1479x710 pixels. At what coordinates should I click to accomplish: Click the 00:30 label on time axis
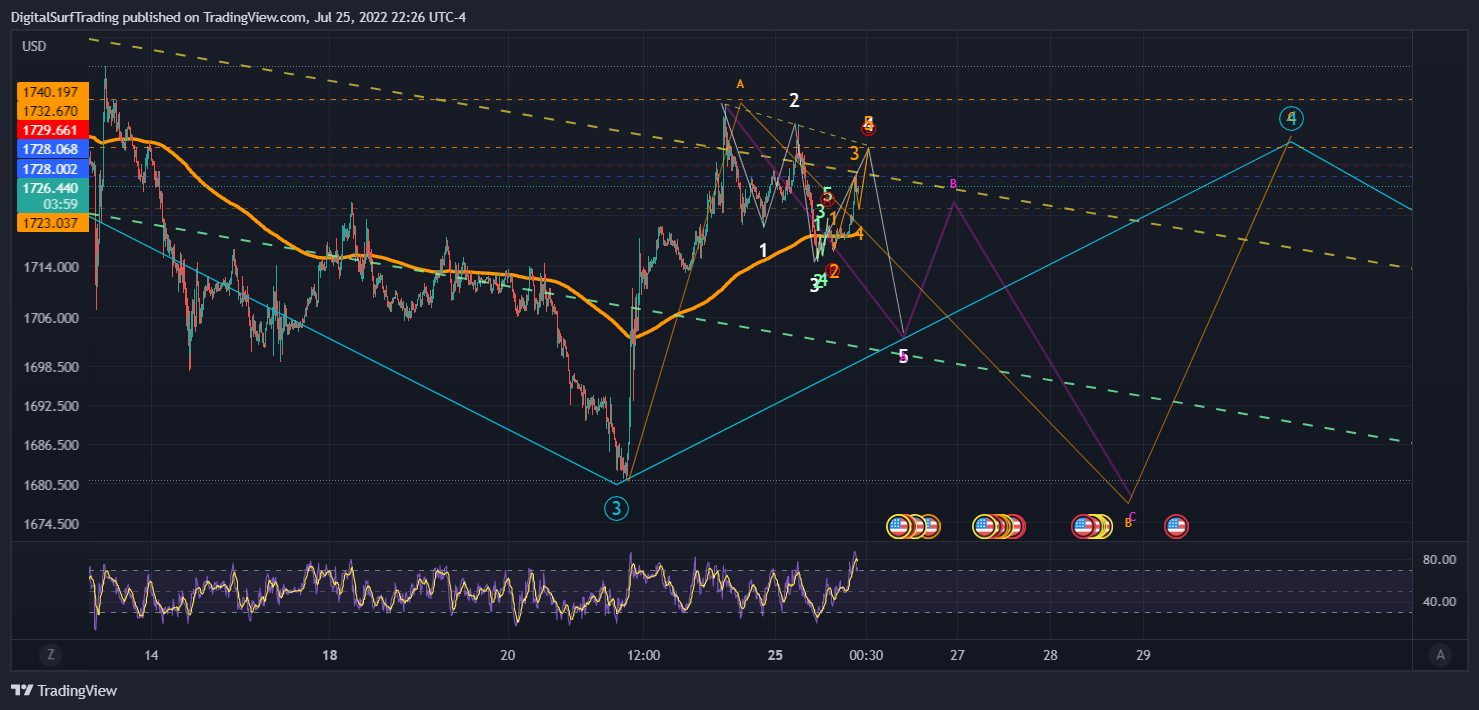pyautogui.click(x=866, y=656)
